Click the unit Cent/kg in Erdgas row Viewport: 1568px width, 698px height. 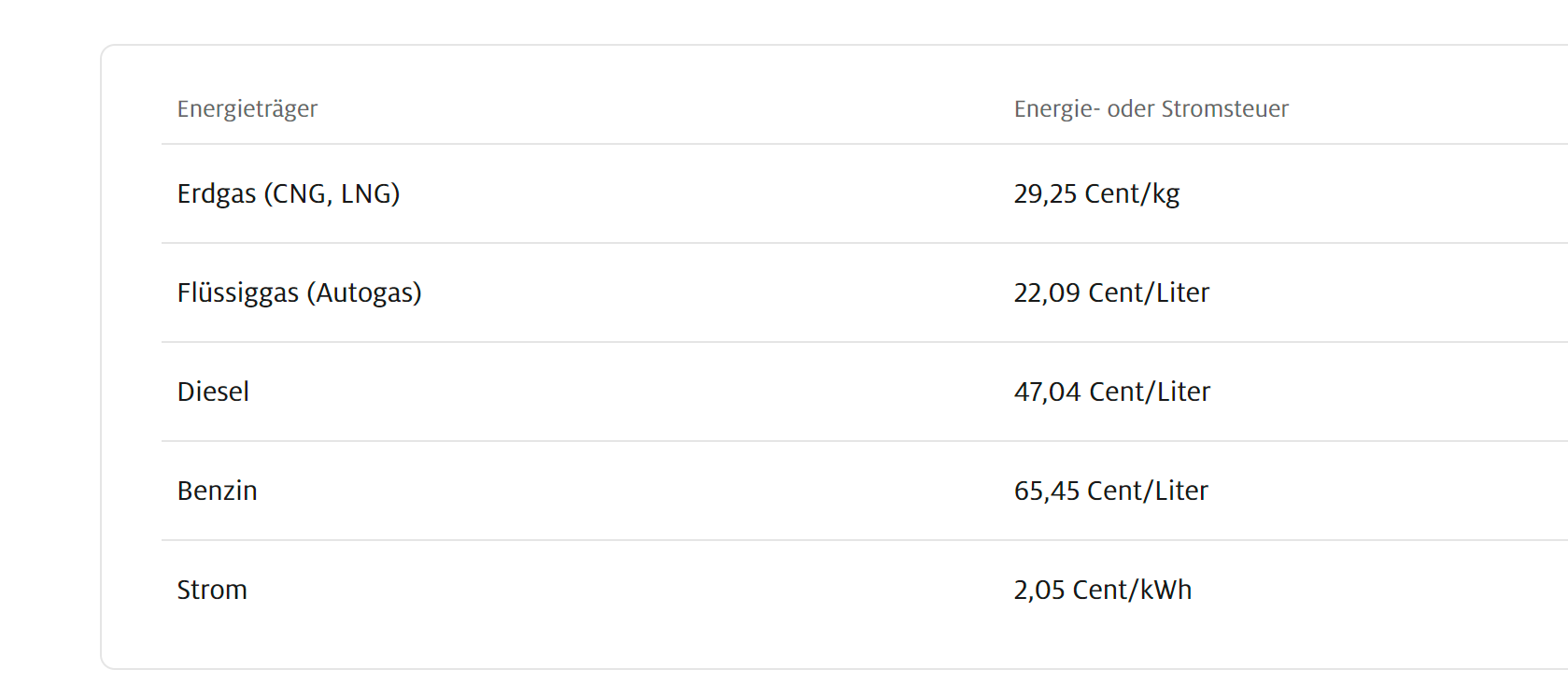pyautogui.click(x=1132, y=193)
